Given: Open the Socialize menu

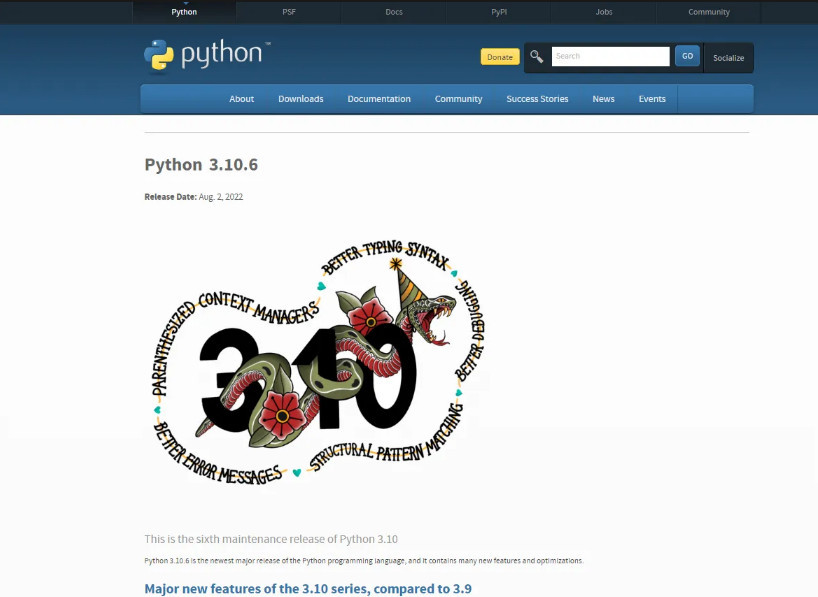Looking at the screenshot, I should click(x=728, y=58).
